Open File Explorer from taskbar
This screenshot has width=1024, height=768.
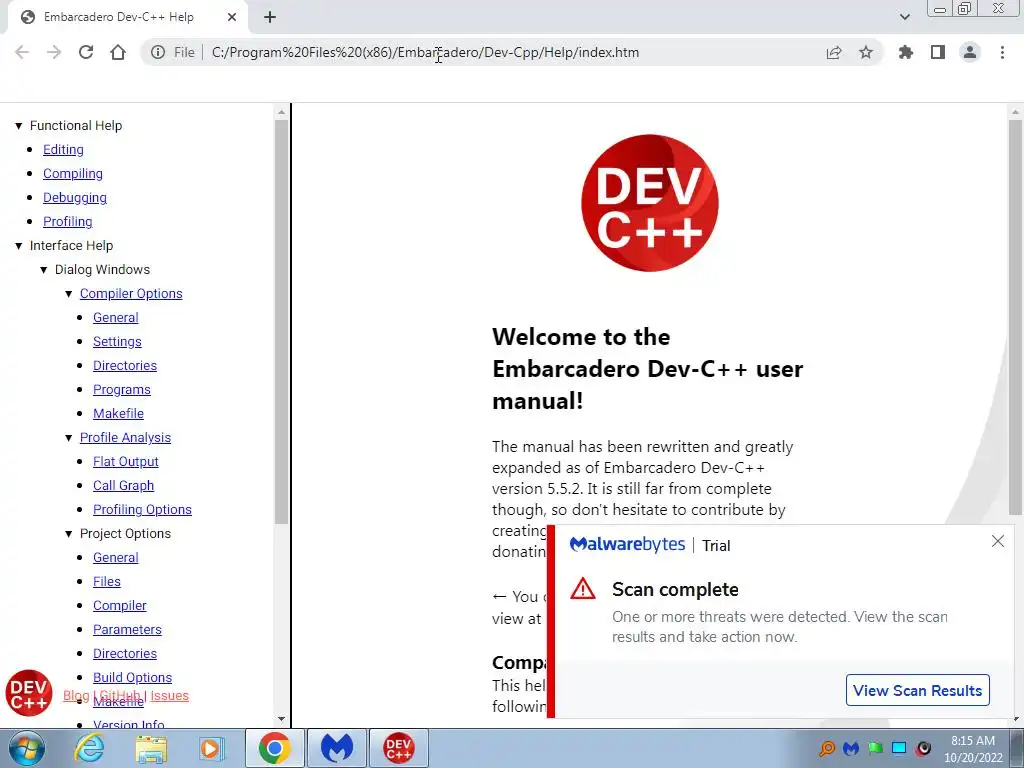(152, 748)
